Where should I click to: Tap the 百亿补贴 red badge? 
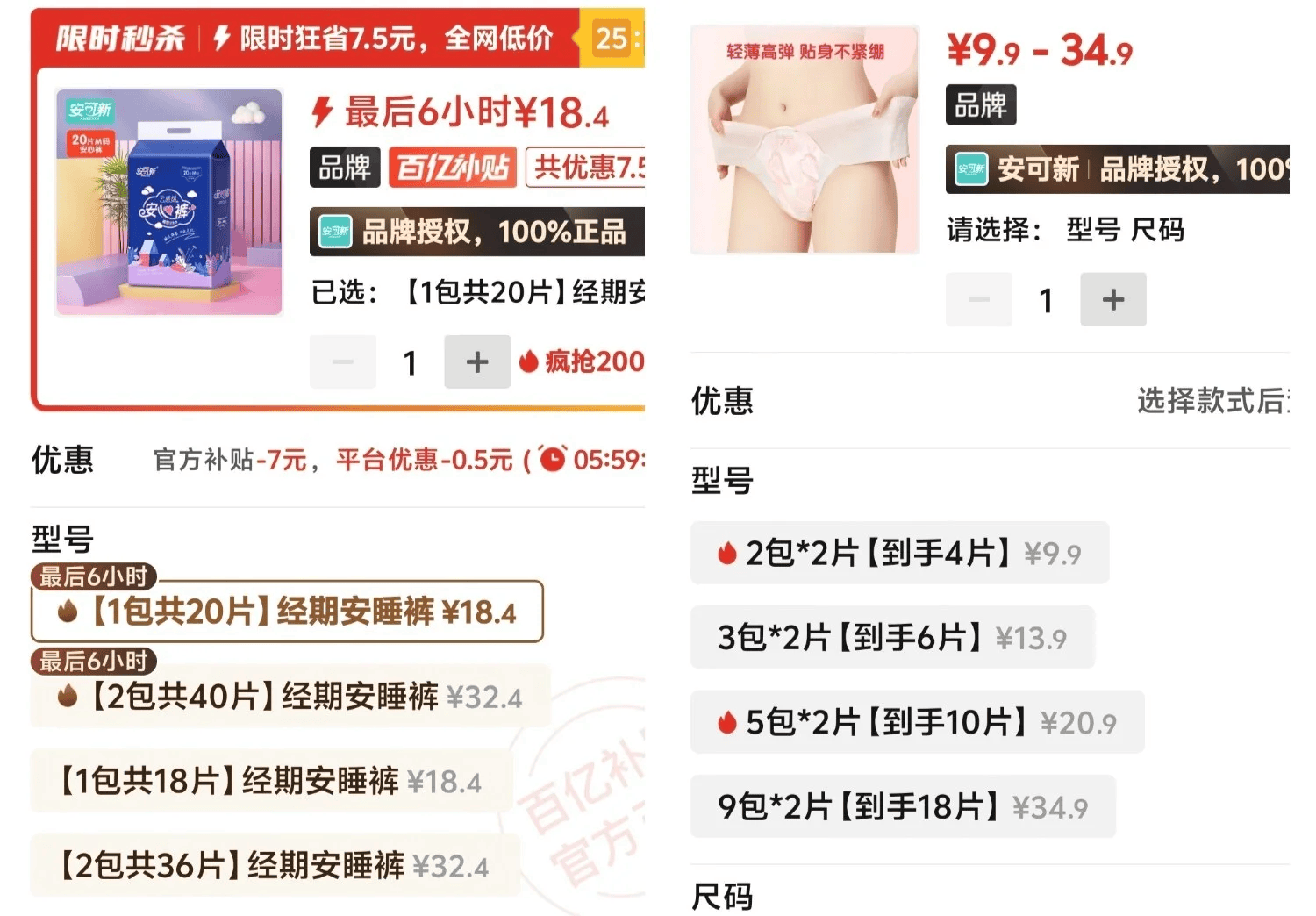click(452, 167)
